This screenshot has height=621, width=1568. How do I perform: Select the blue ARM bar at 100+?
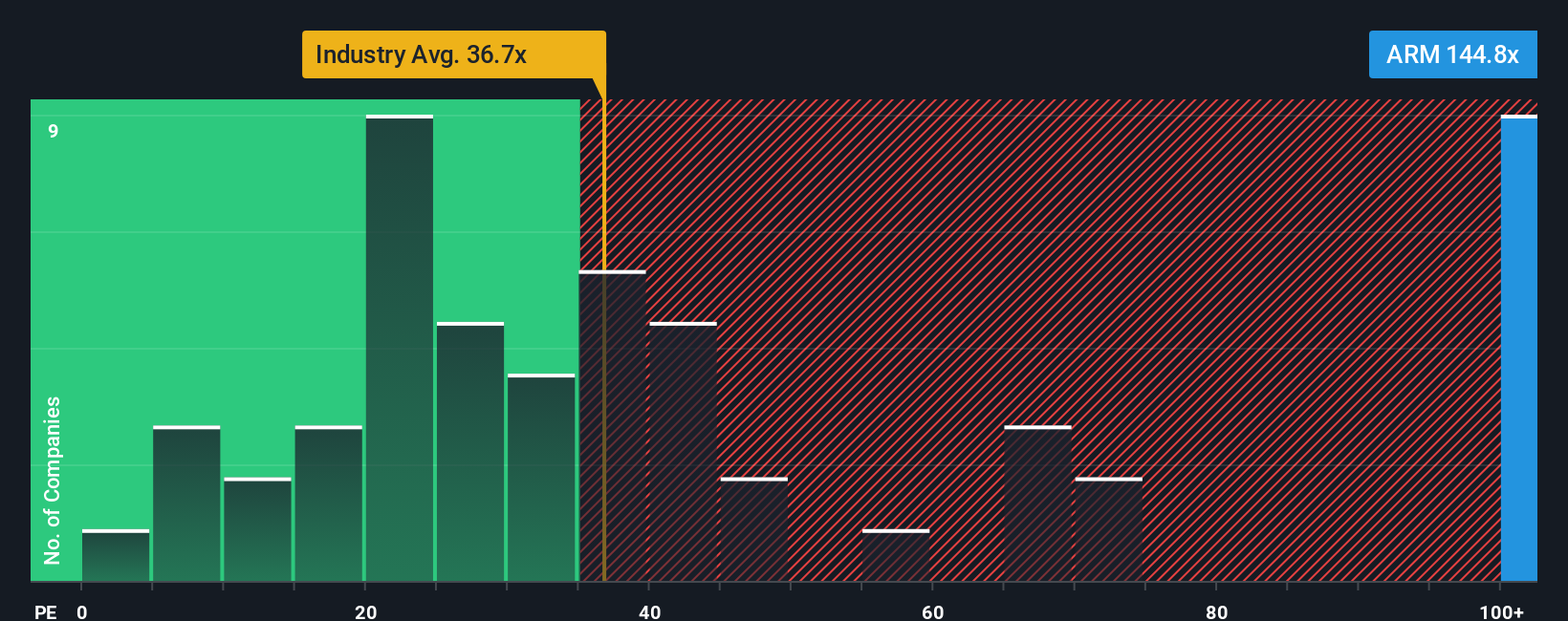tap(1518, 348)
